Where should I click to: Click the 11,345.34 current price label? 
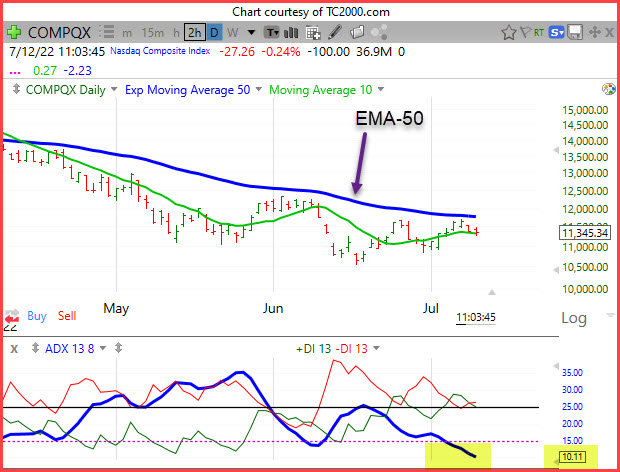click(584, 233)
